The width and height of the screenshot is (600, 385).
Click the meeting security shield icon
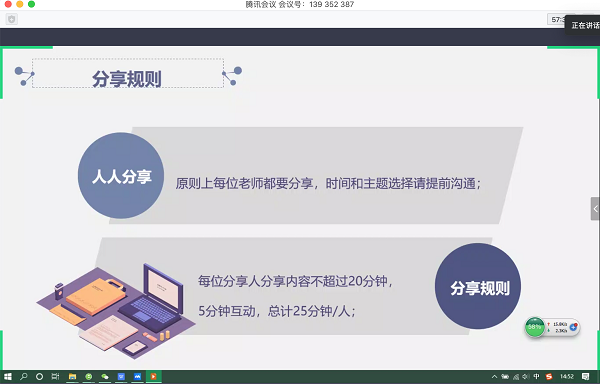pyautogui.click(x=11, y=19)
